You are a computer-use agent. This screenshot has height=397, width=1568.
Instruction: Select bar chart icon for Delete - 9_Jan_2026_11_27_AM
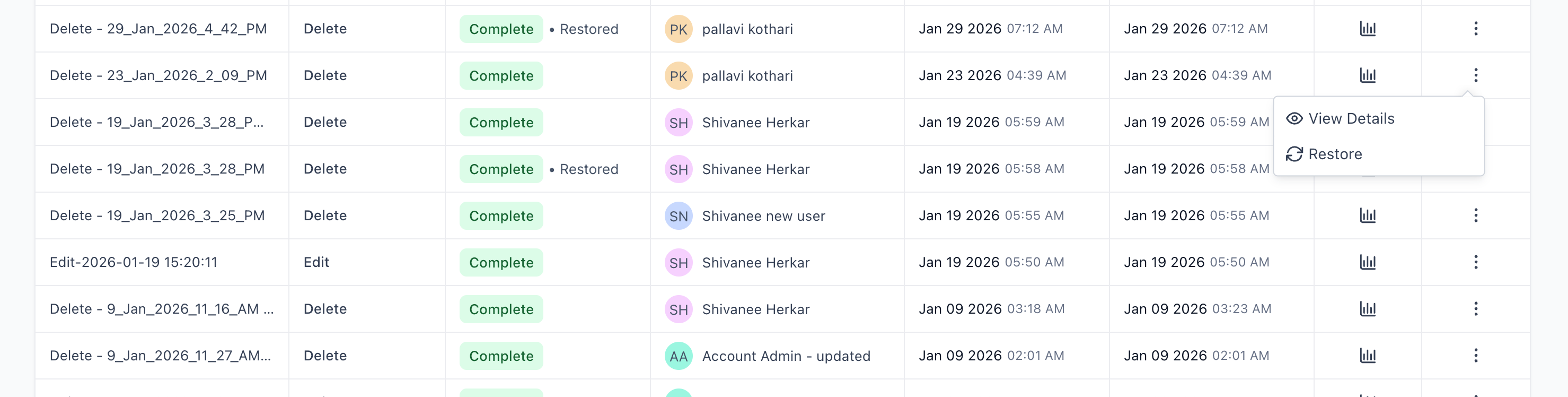(x=1368, y=356)
